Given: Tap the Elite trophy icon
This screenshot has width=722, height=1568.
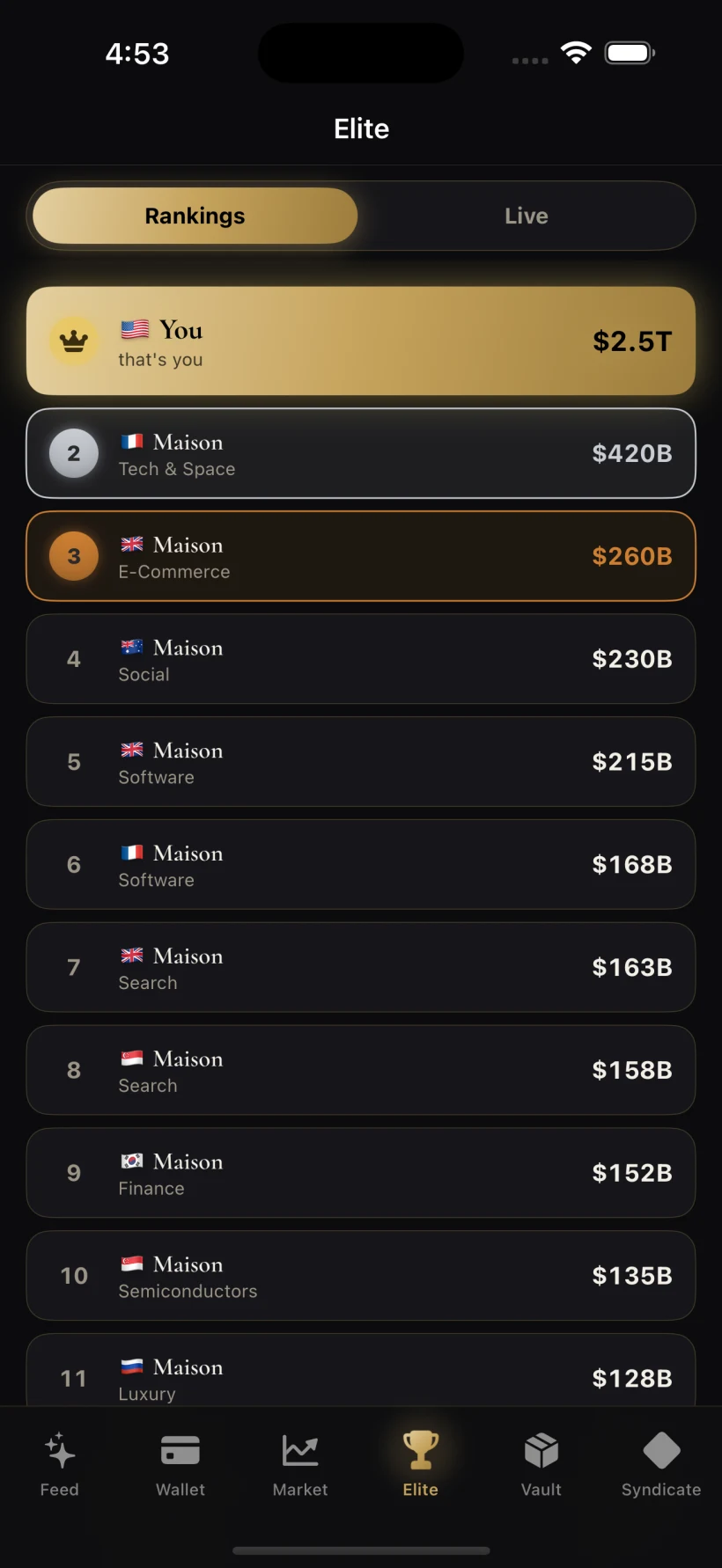Looking at the screenshot, I should 421,1450.
